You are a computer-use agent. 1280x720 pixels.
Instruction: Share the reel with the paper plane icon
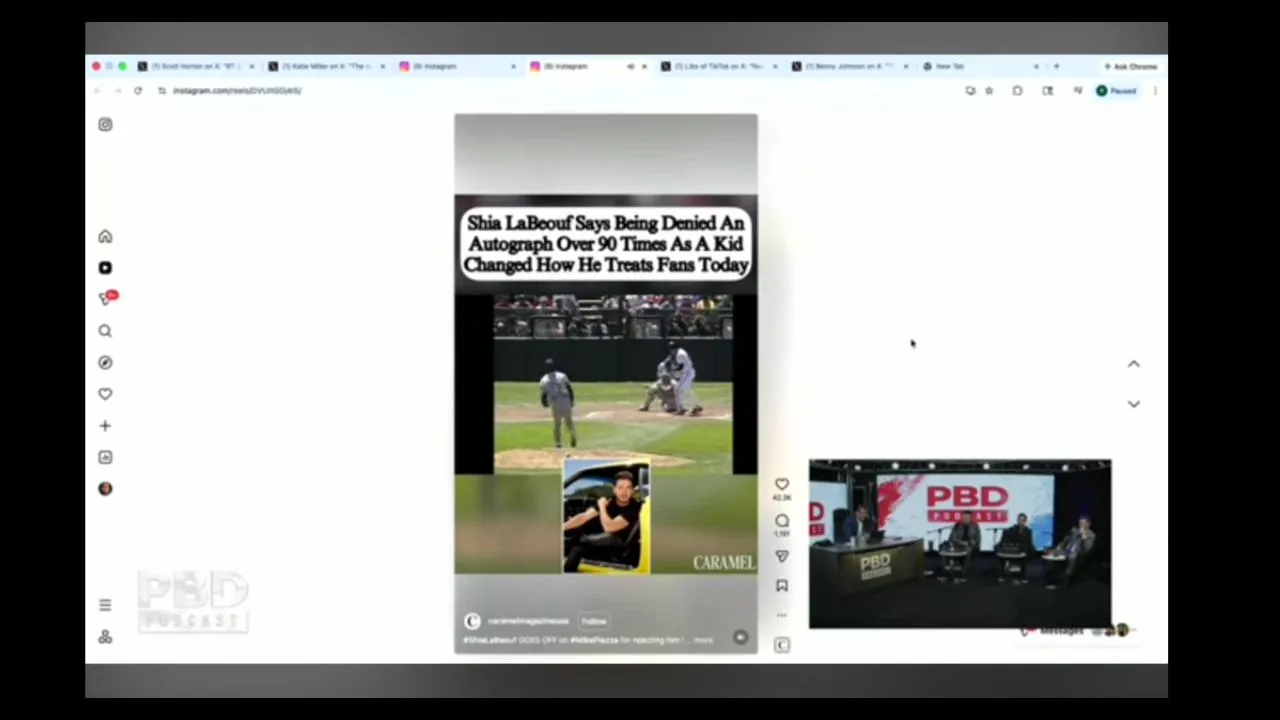[782, 556]
